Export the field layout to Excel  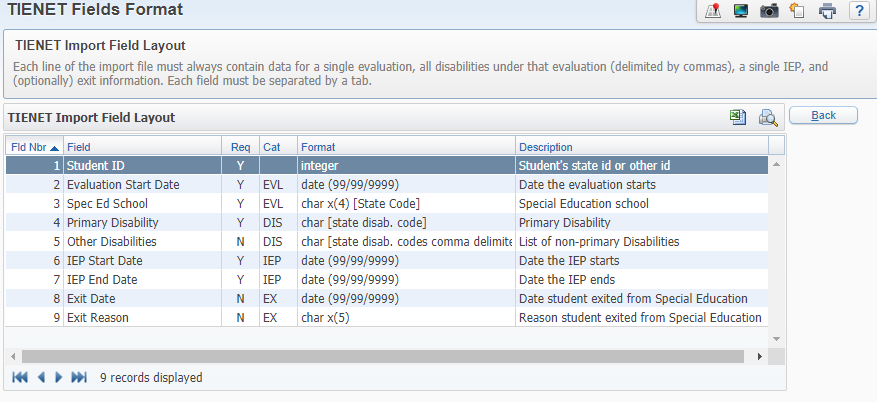click(x=738, y=117)
